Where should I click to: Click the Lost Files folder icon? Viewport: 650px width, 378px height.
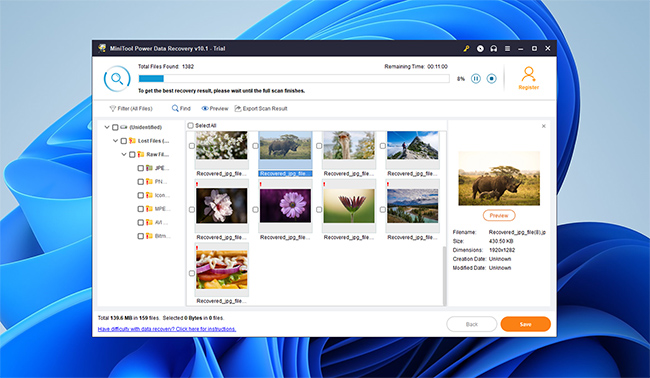(x=132, y=141)
